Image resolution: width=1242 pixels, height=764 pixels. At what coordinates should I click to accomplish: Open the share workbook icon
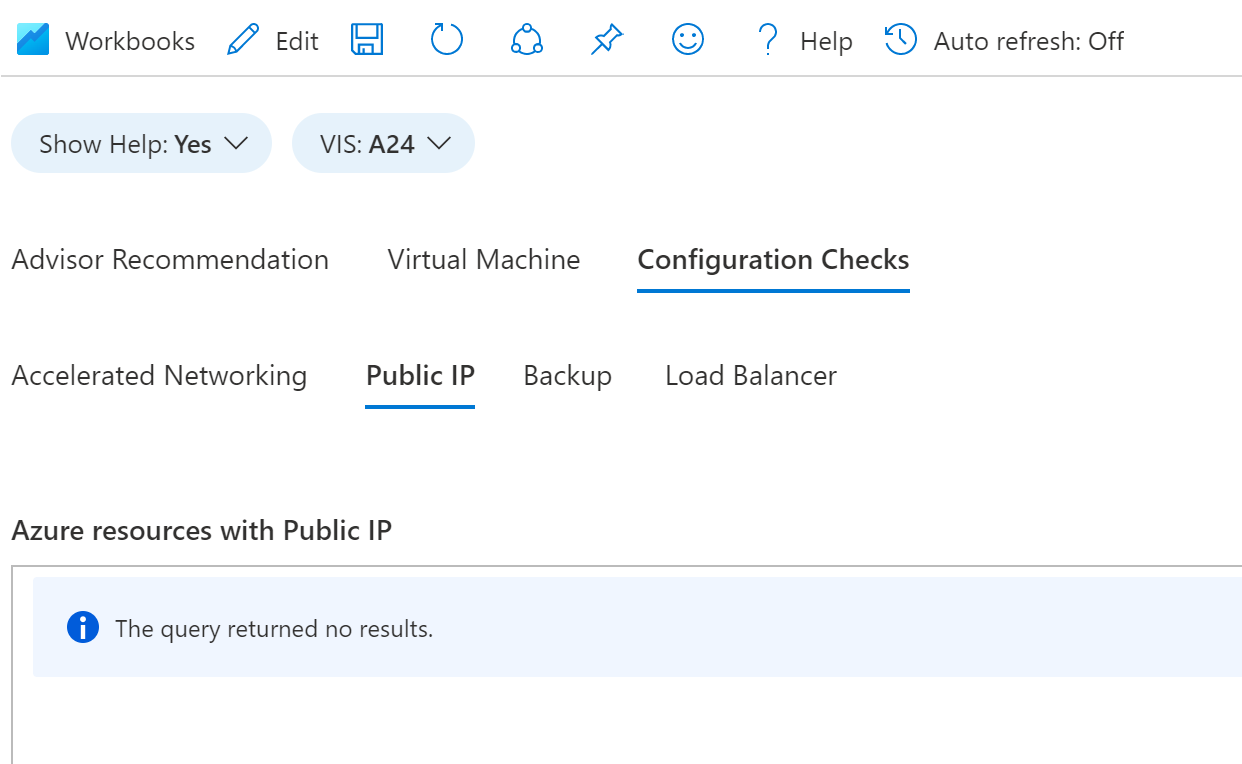(x=526, y=40)
